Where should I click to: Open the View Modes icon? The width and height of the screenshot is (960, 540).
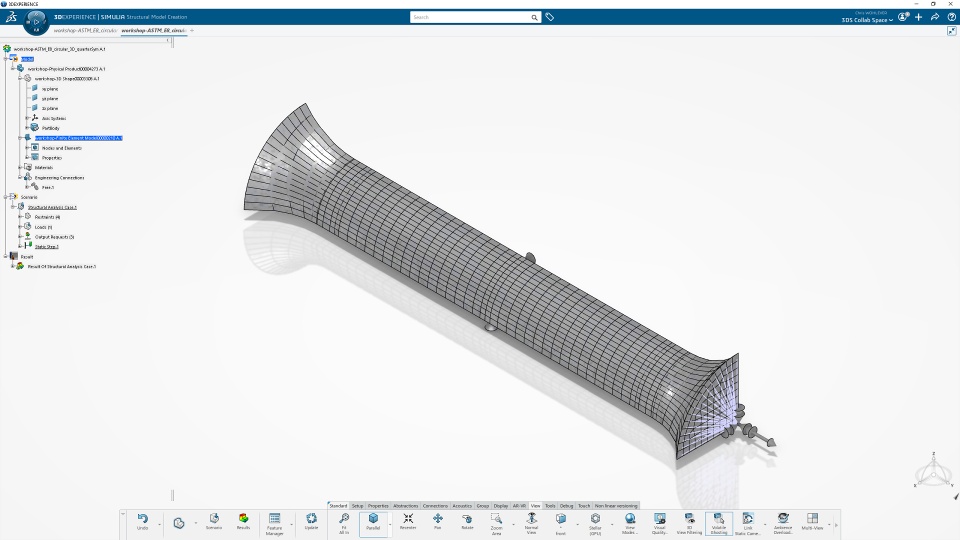pos(629,519)
